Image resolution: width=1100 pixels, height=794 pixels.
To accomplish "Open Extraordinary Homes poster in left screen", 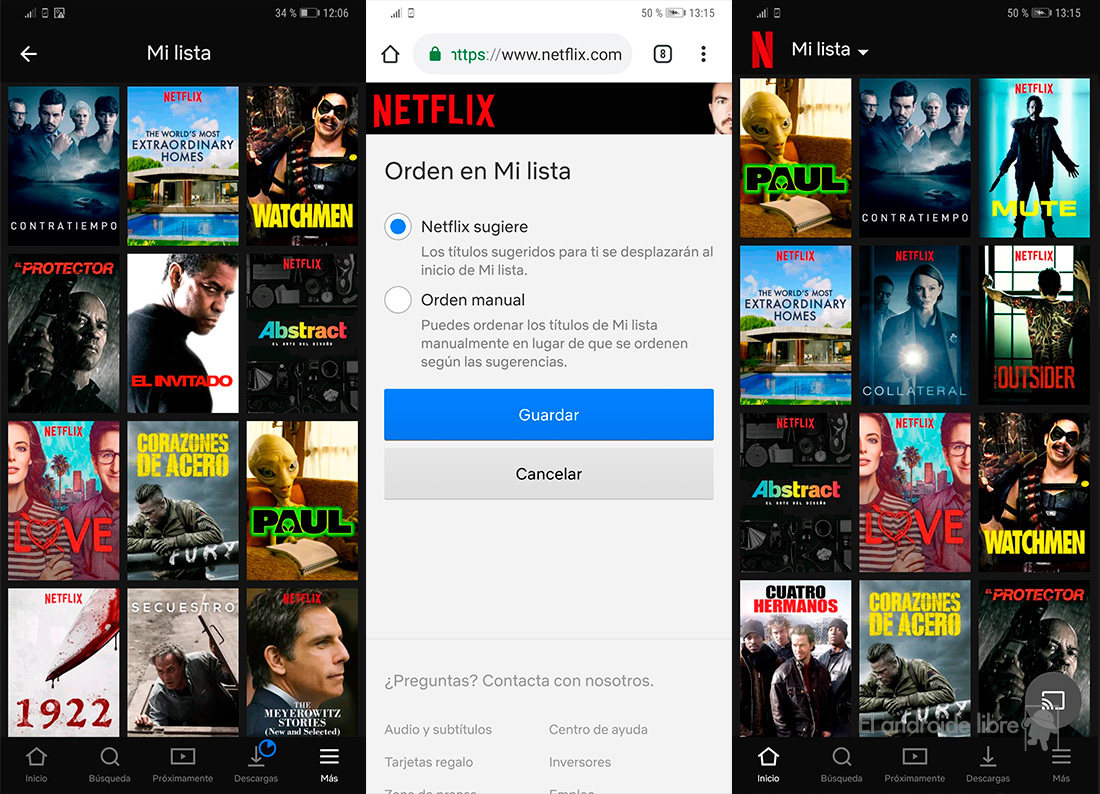I will click(183, 166).
